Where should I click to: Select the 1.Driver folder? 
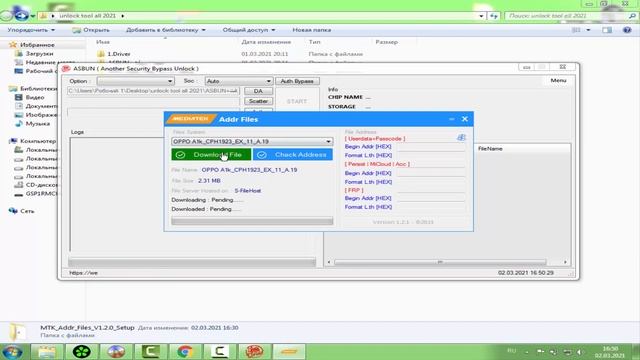(118, 54)
